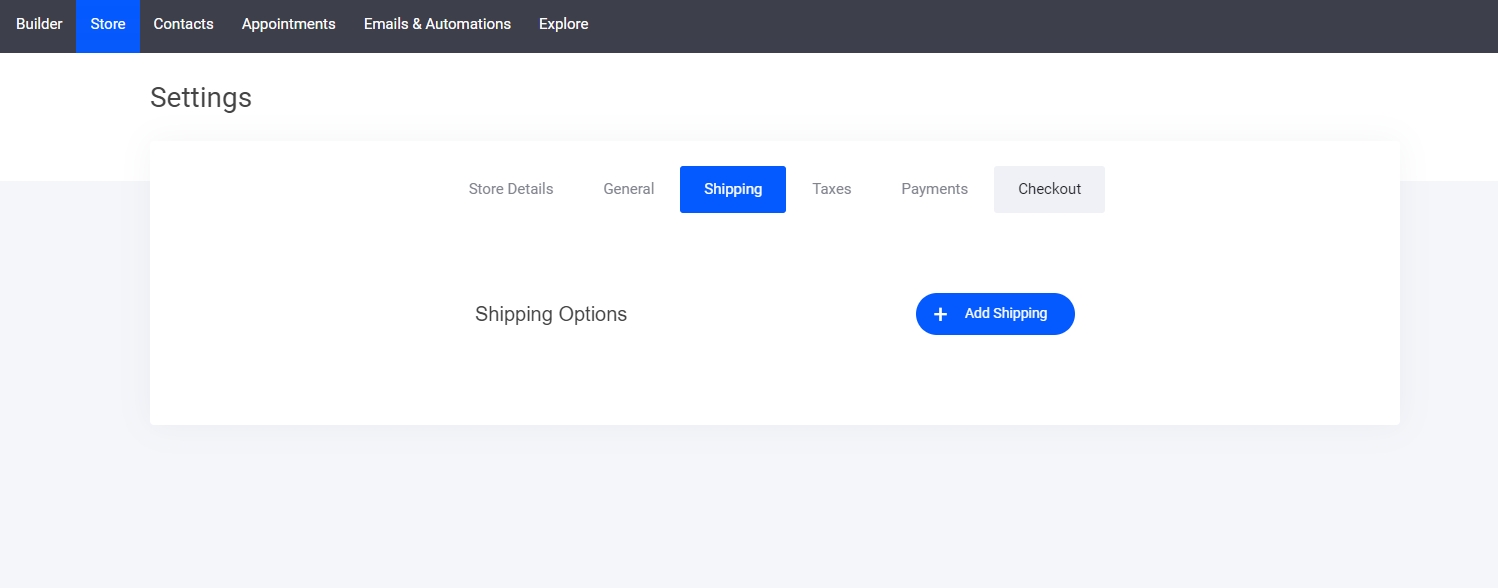Select the active Shipping tab
1498x588 pixels.
(x=732, y=189)
